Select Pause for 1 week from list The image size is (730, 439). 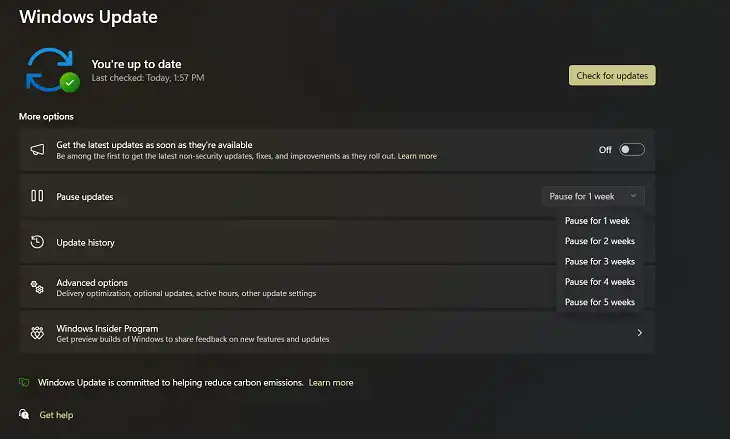(597, 221)
